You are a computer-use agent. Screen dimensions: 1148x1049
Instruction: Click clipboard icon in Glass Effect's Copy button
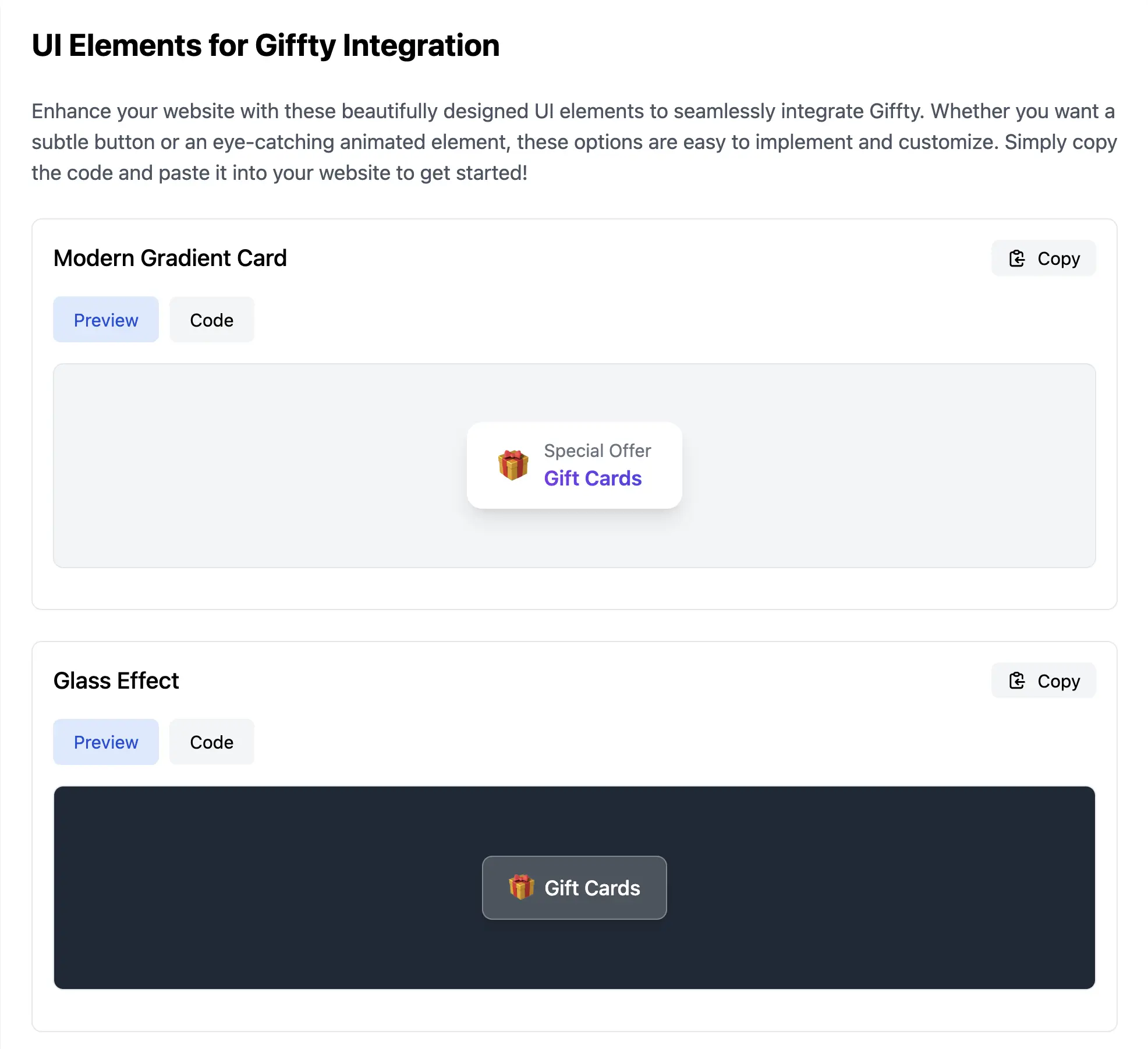[1016, 681]
